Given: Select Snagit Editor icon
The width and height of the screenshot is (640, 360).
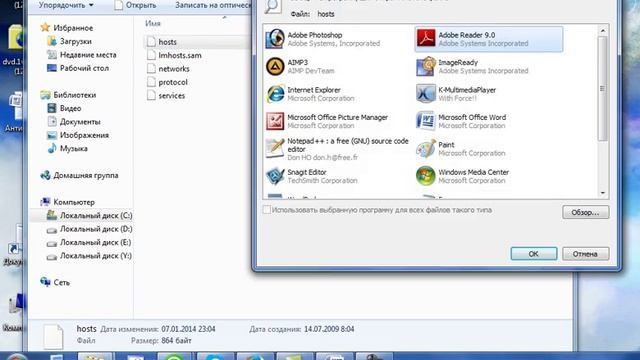Looking at the screenshot, I should coord(275,176).
